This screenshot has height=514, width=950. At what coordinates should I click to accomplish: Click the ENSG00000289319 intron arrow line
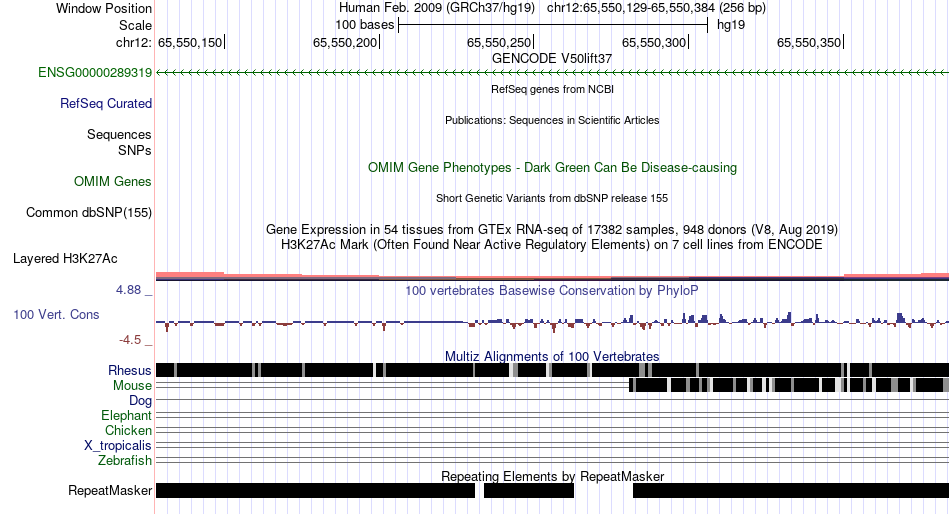point(552,73)
